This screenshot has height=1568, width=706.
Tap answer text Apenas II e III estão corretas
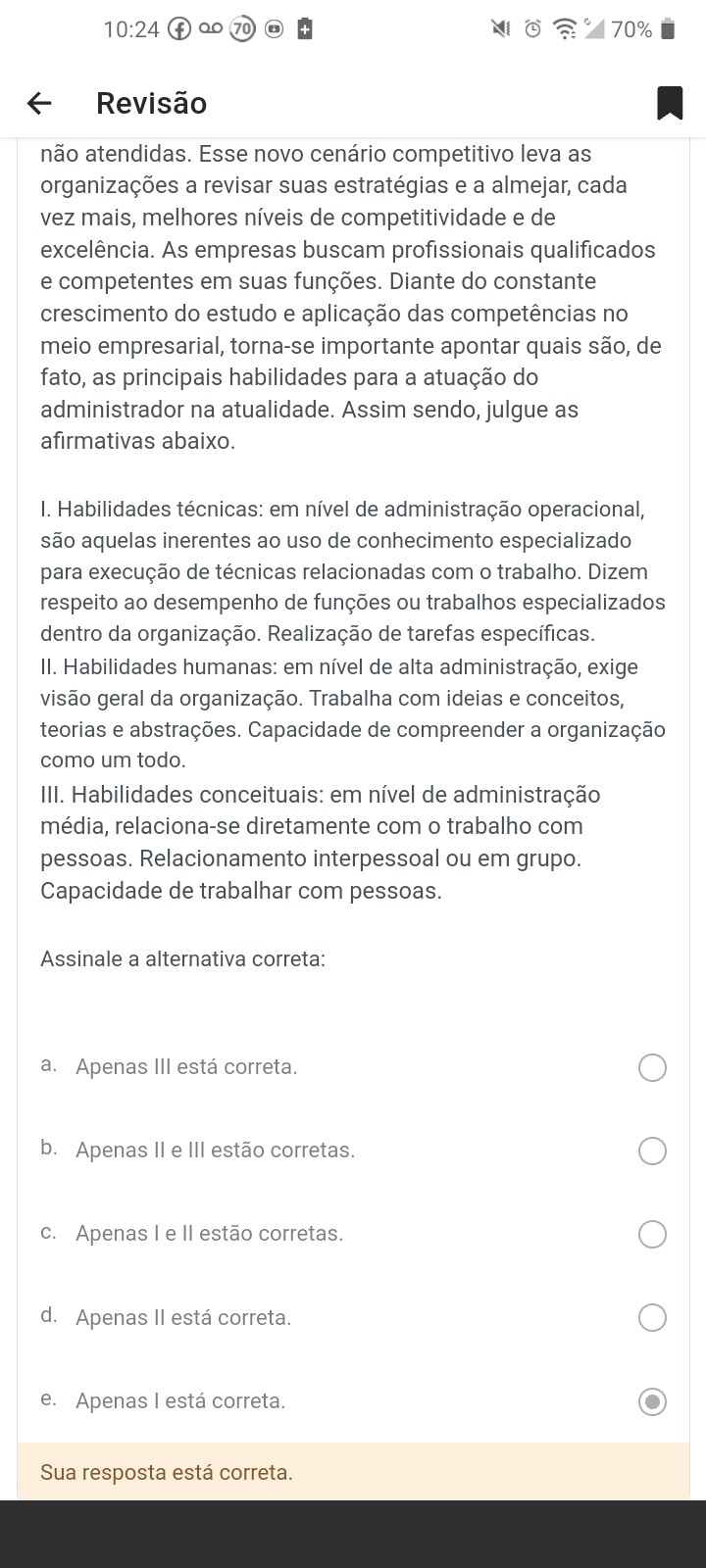point(215,1151)
